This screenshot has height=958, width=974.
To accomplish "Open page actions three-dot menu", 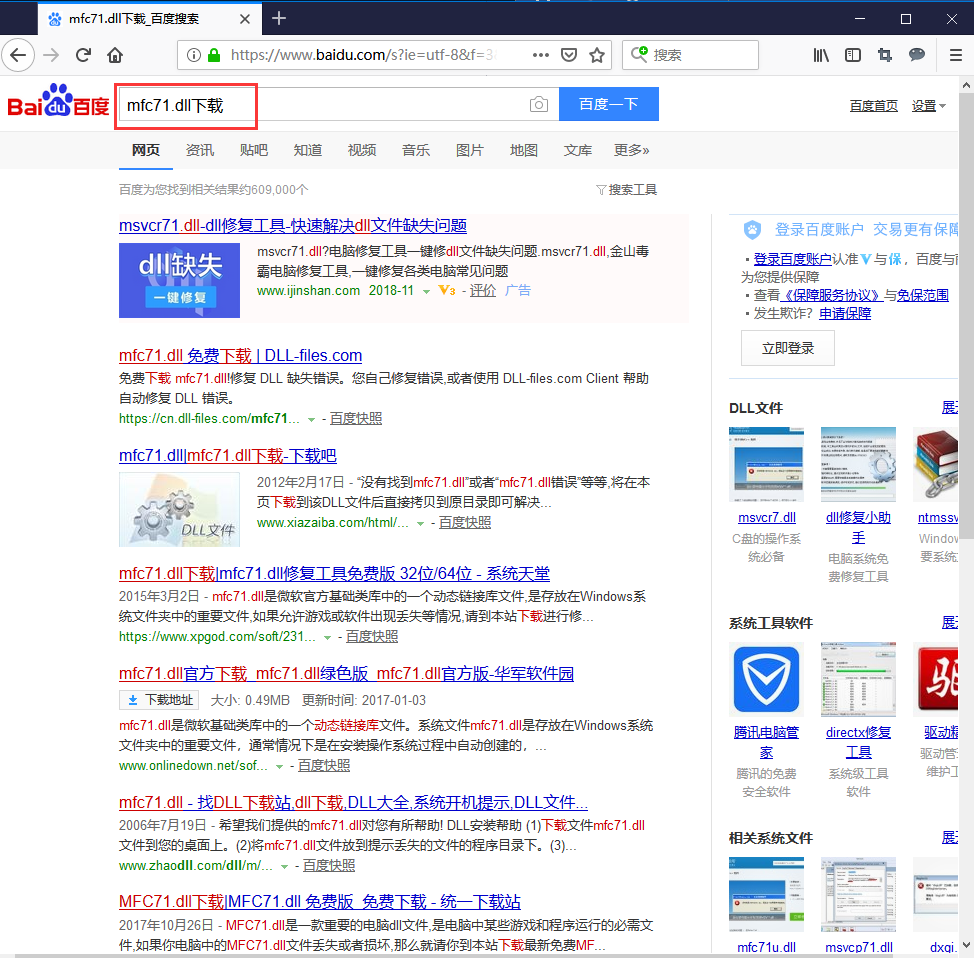I will pos(541,55).
